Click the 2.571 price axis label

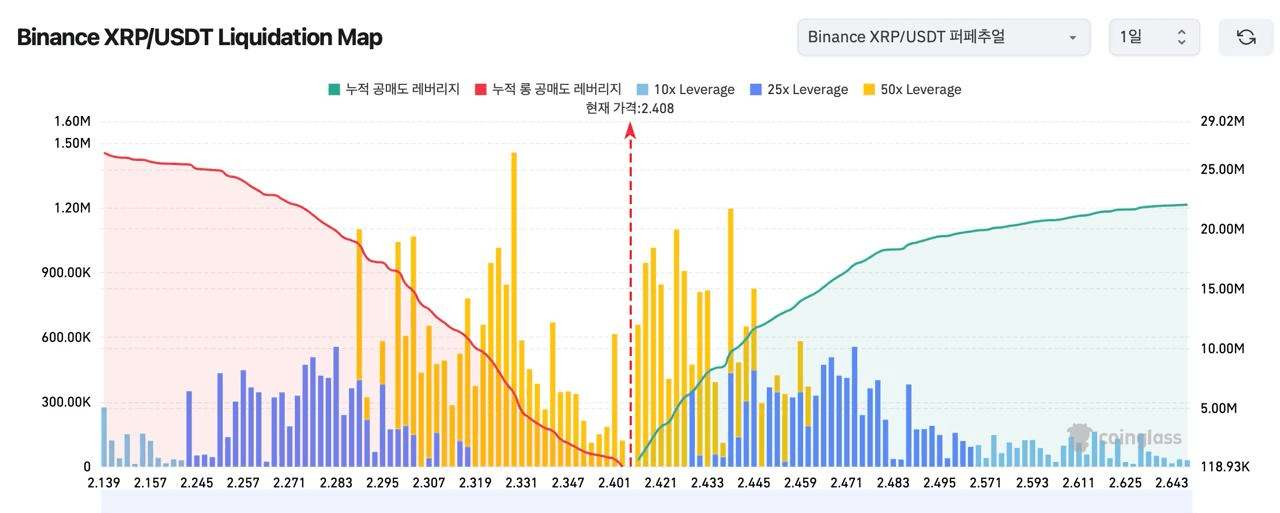985,483
